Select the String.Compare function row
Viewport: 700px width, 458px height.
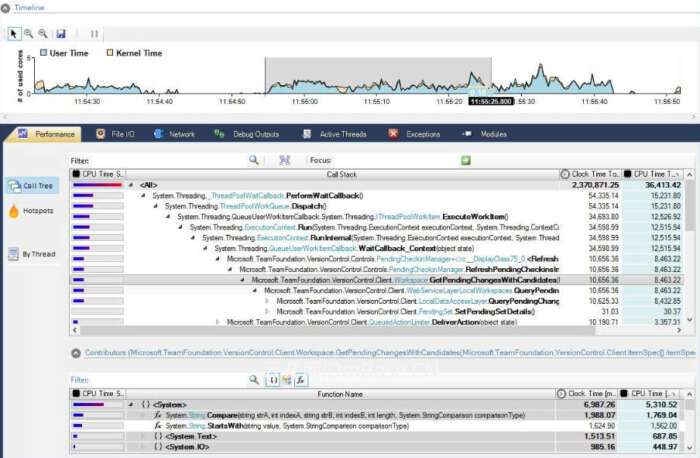[377, 415]
